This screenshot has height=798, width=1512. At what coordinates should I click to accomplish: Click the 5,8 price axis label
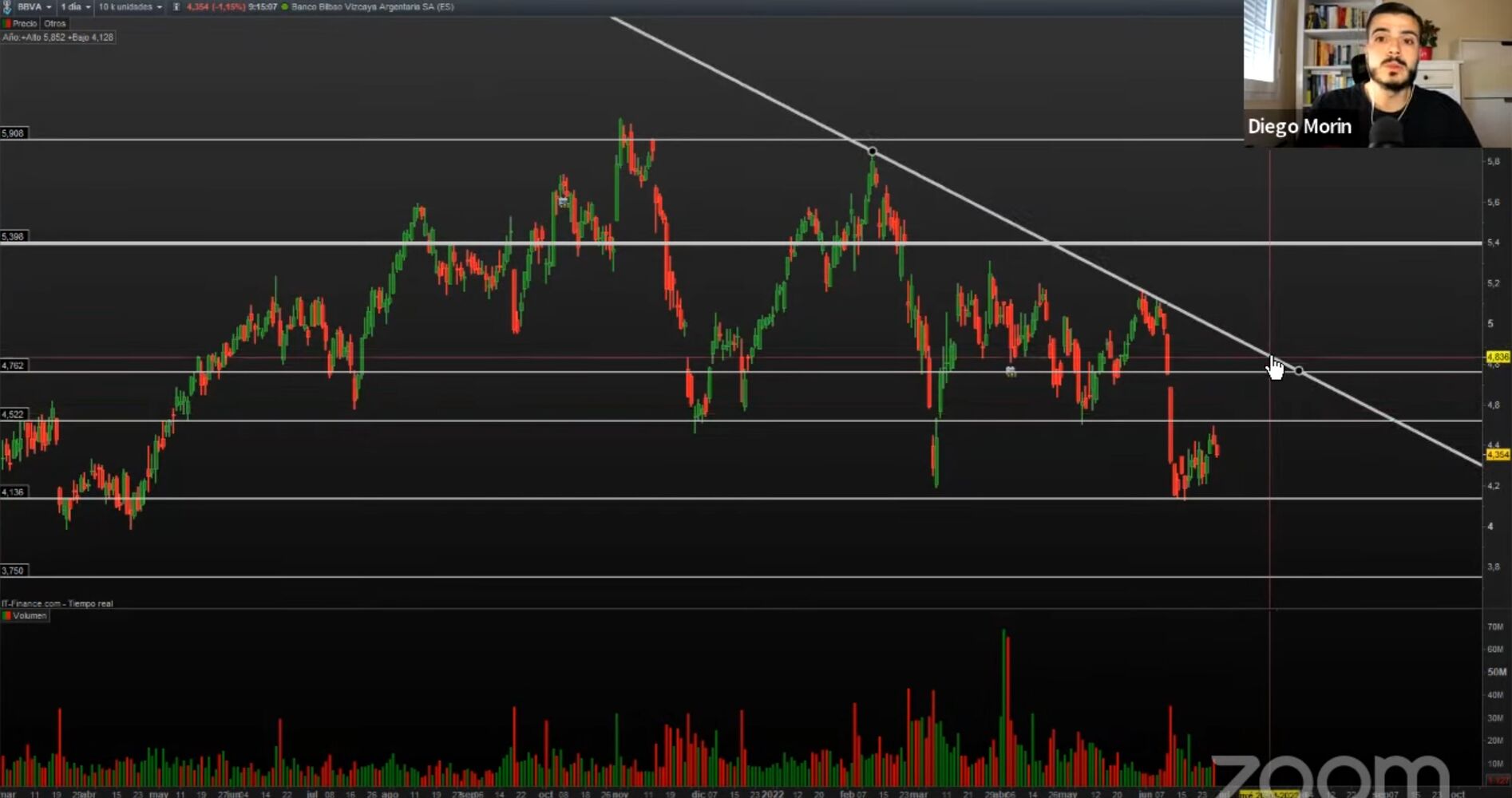pos(1493,162)
